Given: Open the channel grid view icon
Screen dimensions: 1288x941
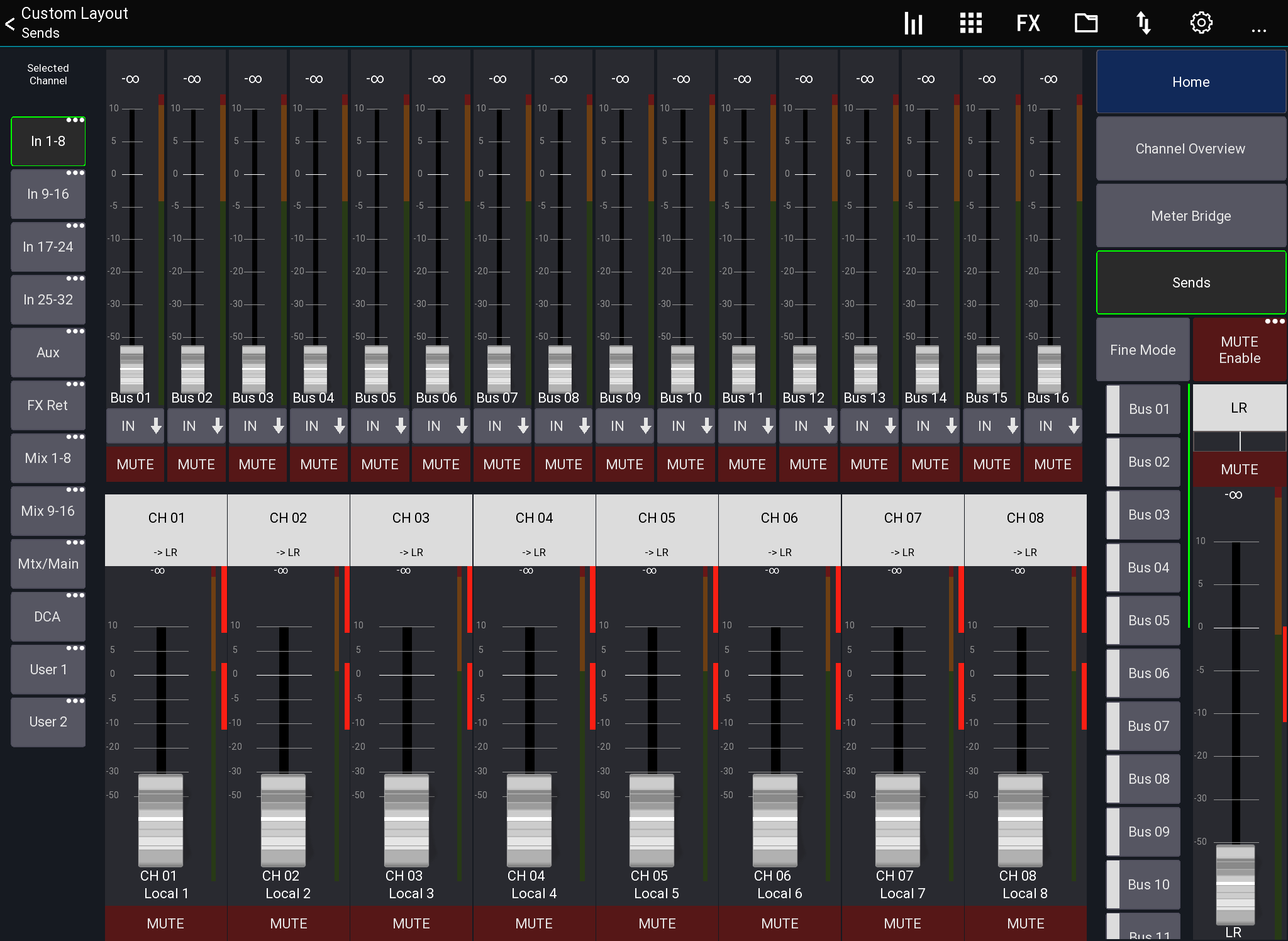Looking at the screenshot, I should 970,23.
